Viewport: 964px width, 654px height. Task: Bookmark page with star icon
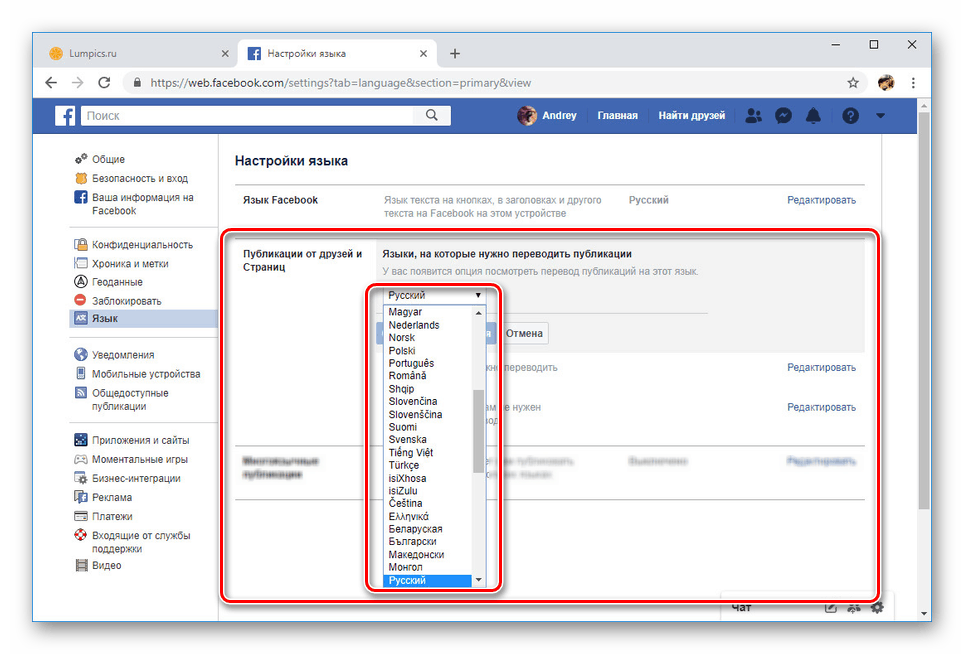point(853,82)
